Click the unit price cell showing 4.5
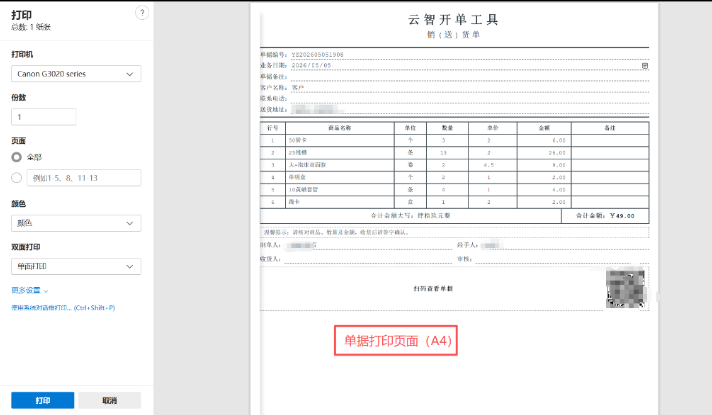The height and width of the screenshot is (415, 712). [x=489, y=165]
